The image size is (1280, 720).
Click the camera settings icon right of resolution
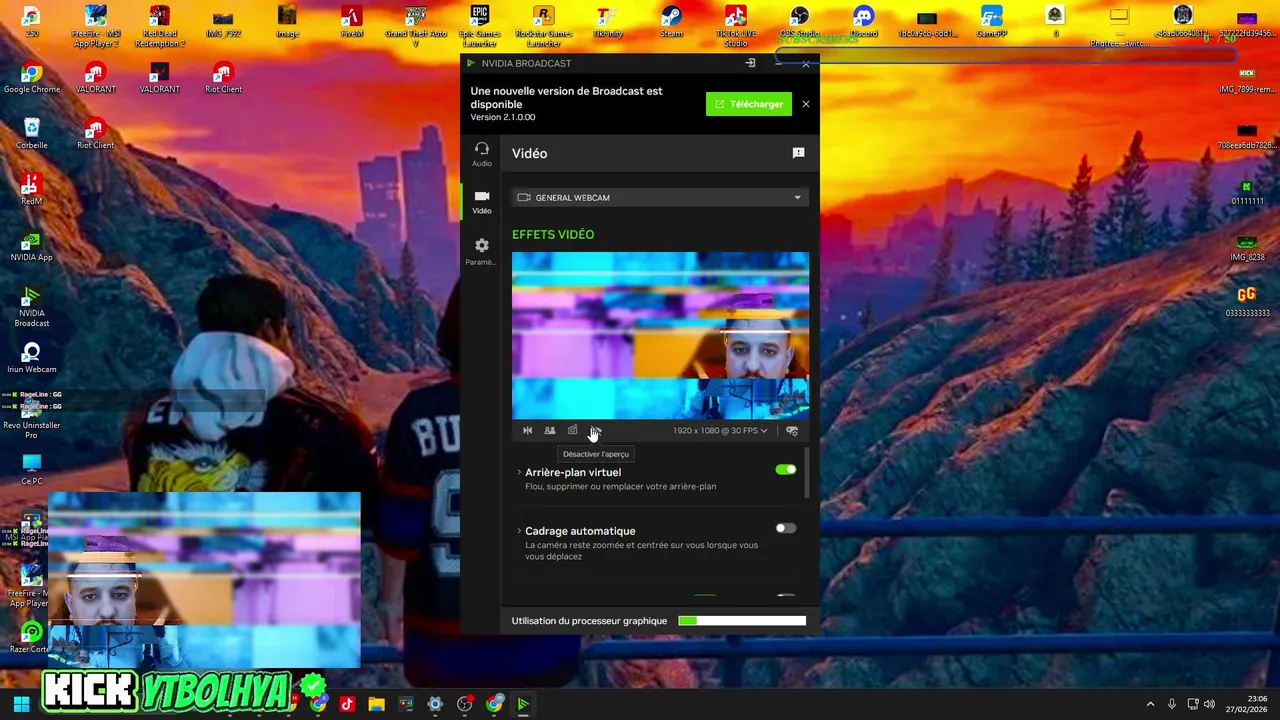pyautogui.click(x=792, y=431)
